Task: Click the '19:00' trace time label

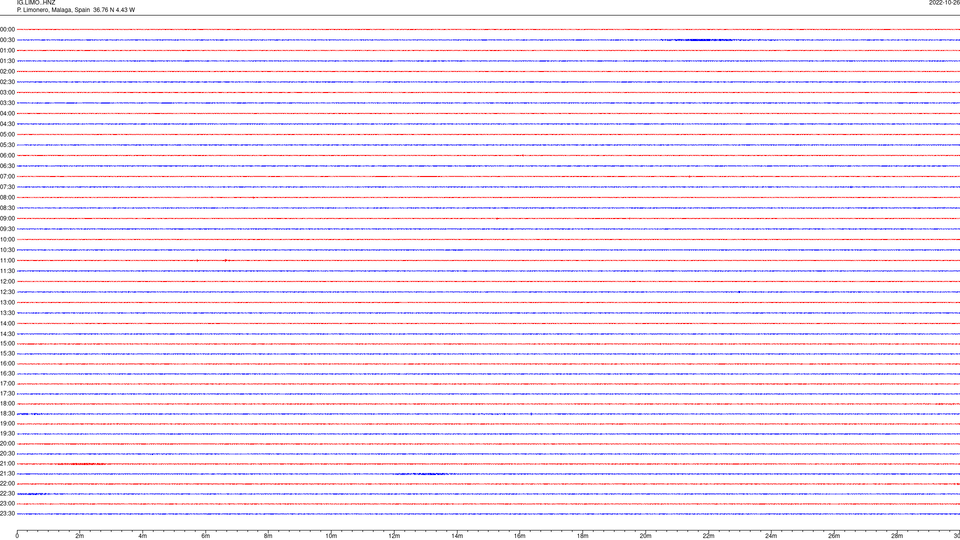Action: click(7, 424)
